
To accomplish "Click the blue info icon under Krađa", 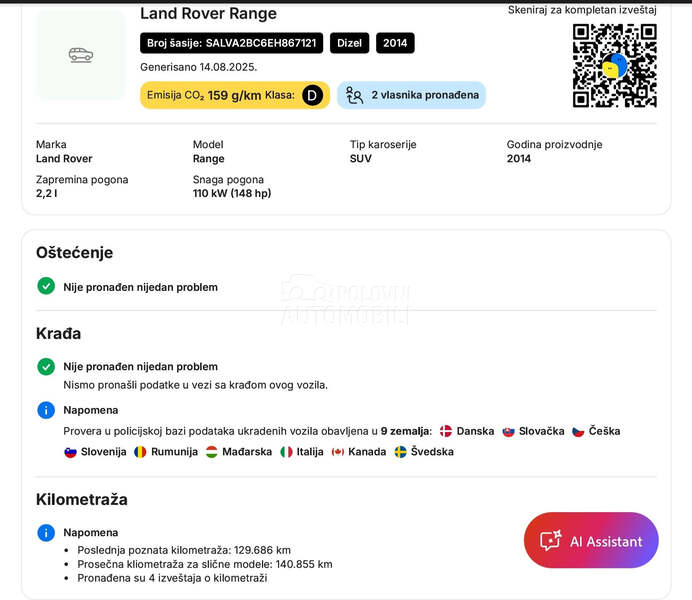I will click(x=46, y=410).
